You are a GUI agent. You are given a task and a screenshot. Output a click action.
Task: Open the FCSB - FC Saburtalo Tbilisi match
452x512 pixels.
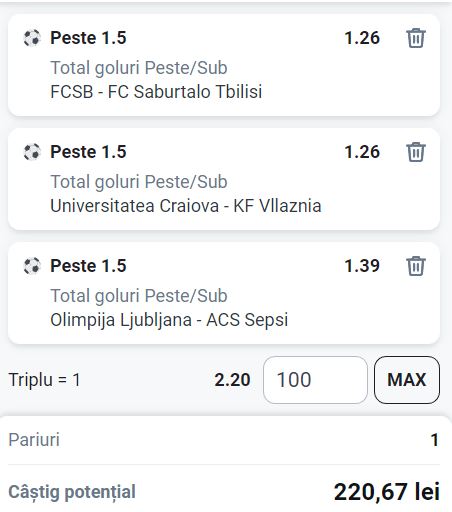pyautogui.click(x=156, y=92)
